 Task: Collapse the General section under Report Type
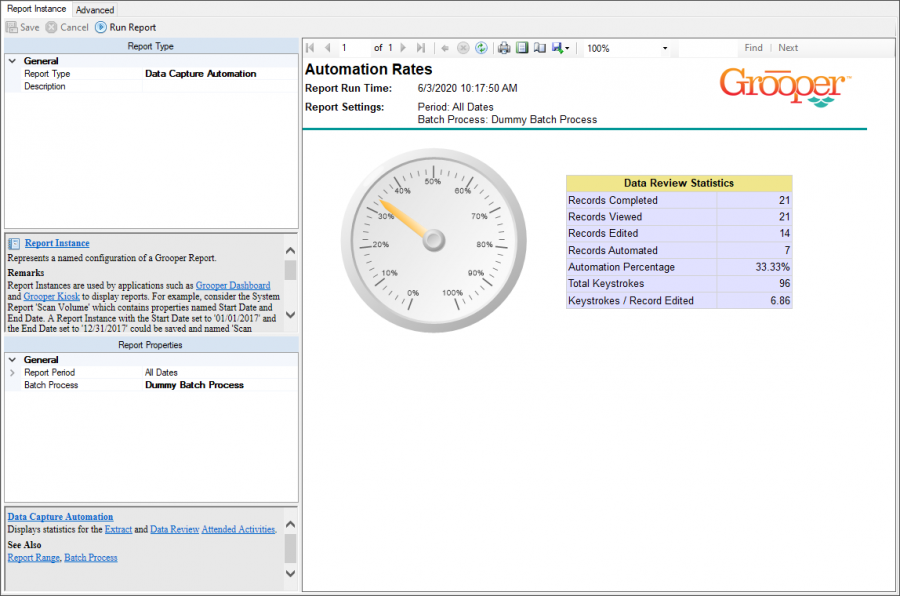(12, 61)
